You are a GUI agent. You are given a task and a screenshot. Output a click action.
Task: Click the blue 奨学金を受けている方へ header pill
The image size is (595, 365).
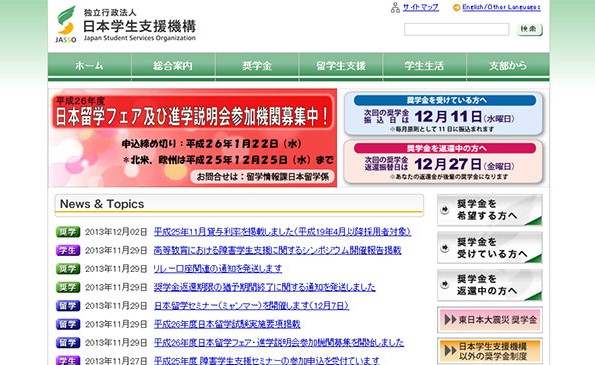tap(445, 101)
